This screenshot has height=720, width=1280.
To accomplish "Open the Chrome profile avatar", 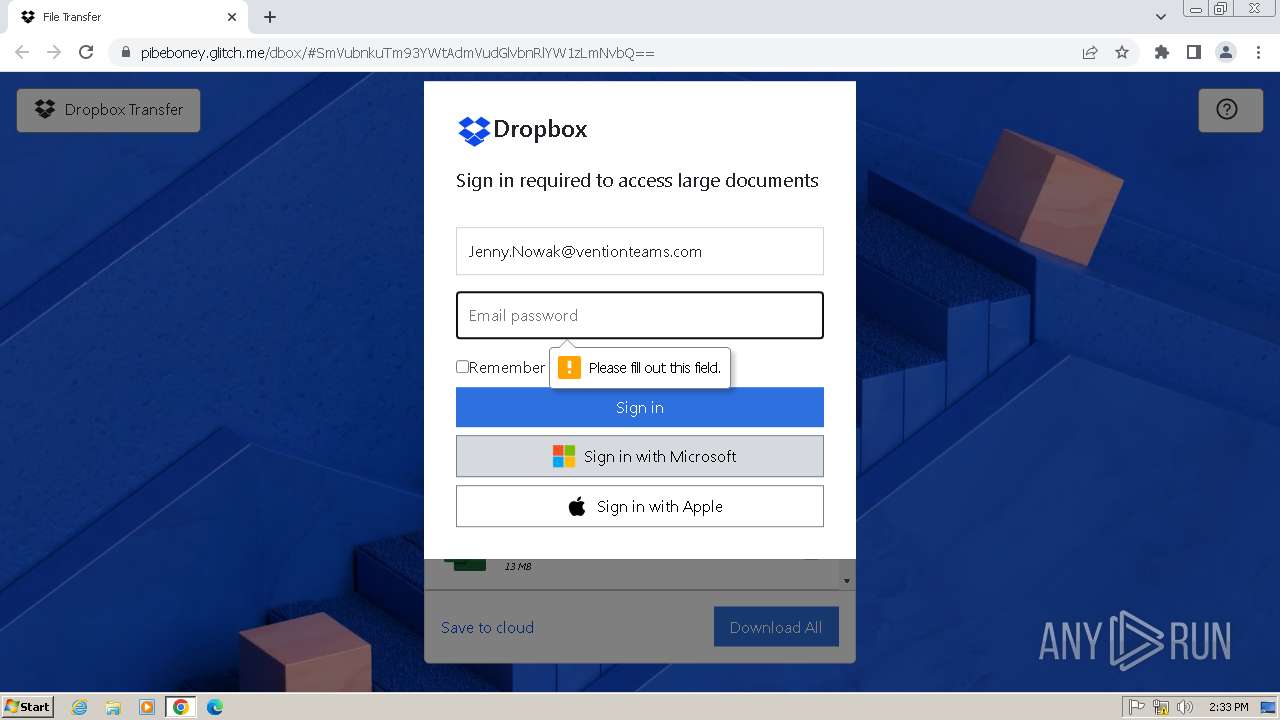I will click(1226, 52).
